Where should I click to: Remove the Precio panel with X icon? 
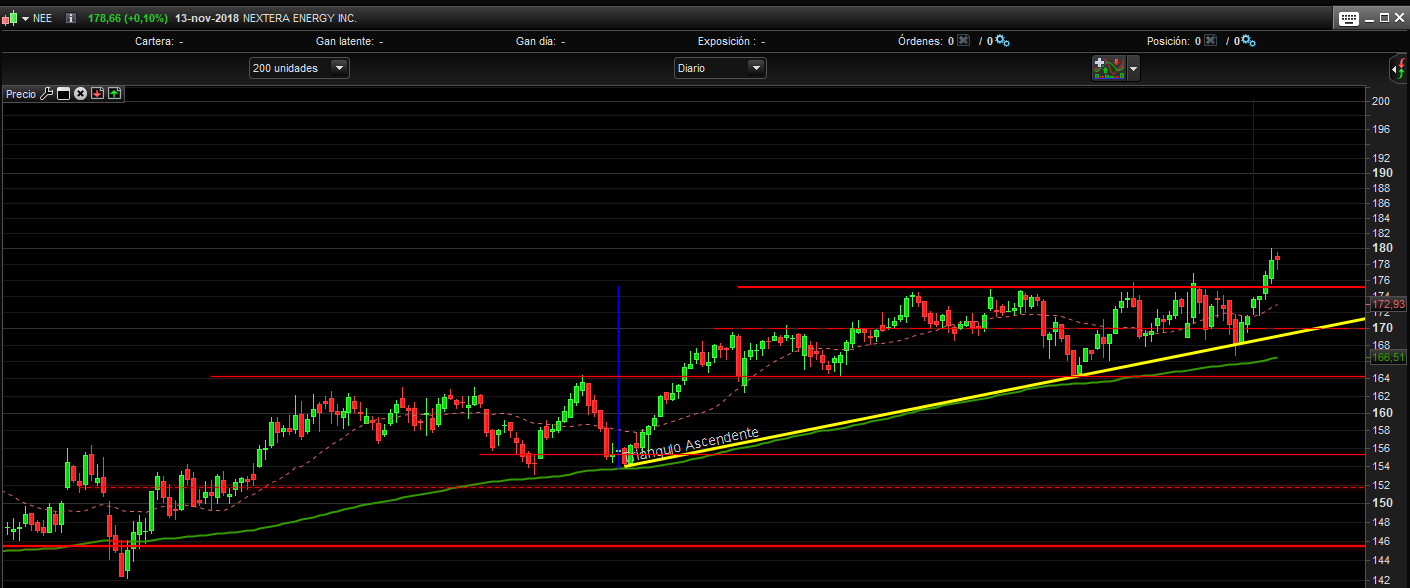(80, 94)
